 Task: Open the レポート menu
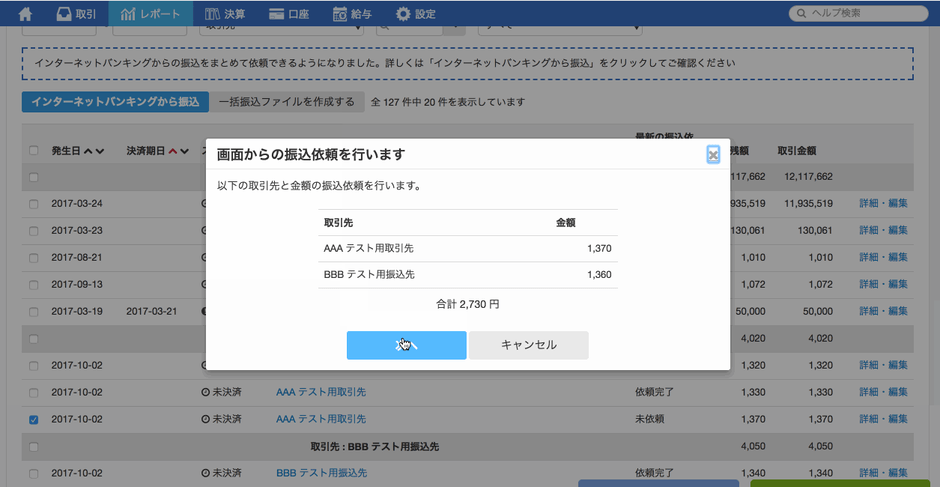150,14
